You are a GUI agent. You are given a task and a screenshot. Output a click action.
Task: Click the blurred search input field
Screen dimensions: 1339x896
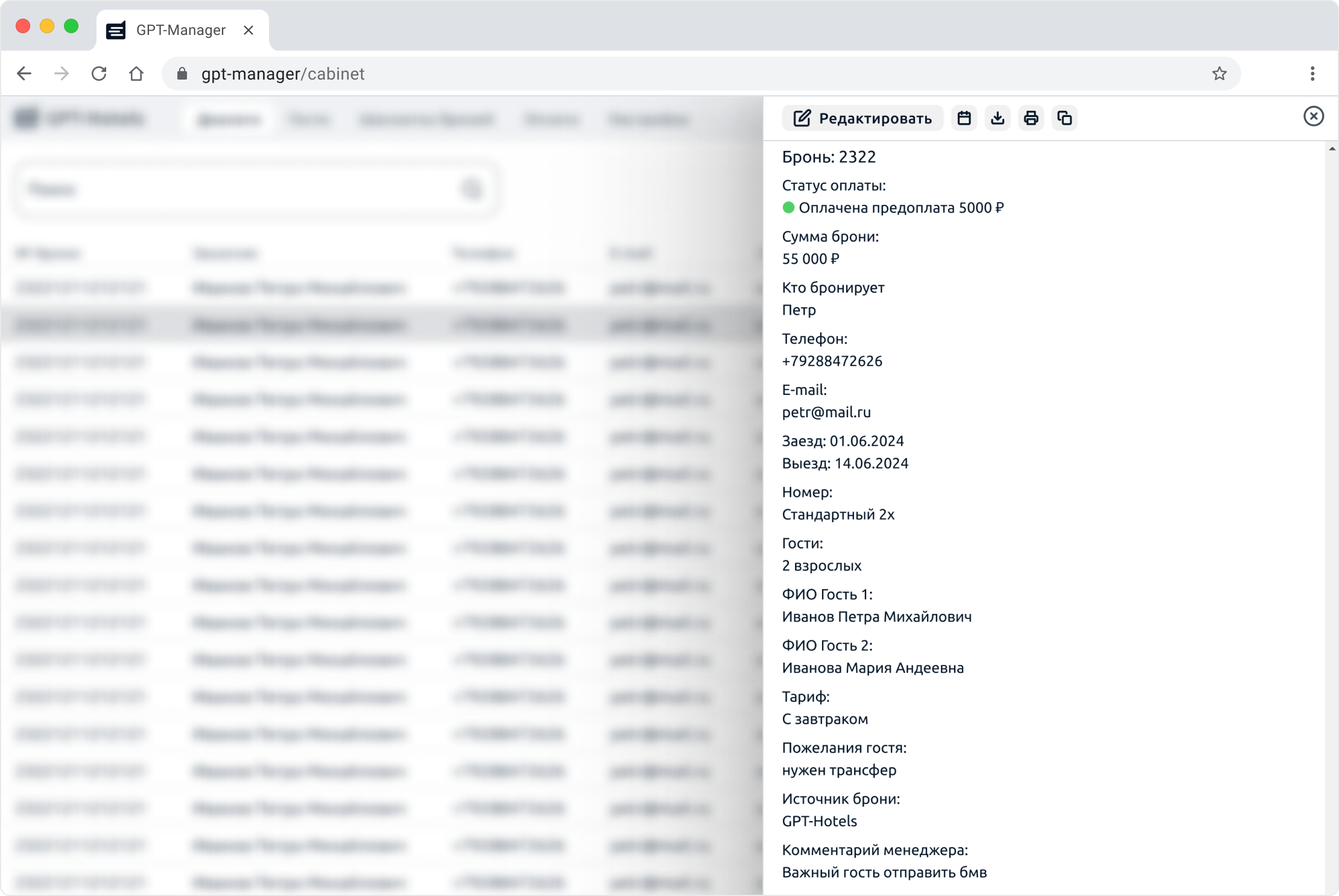tap(241, 189)
